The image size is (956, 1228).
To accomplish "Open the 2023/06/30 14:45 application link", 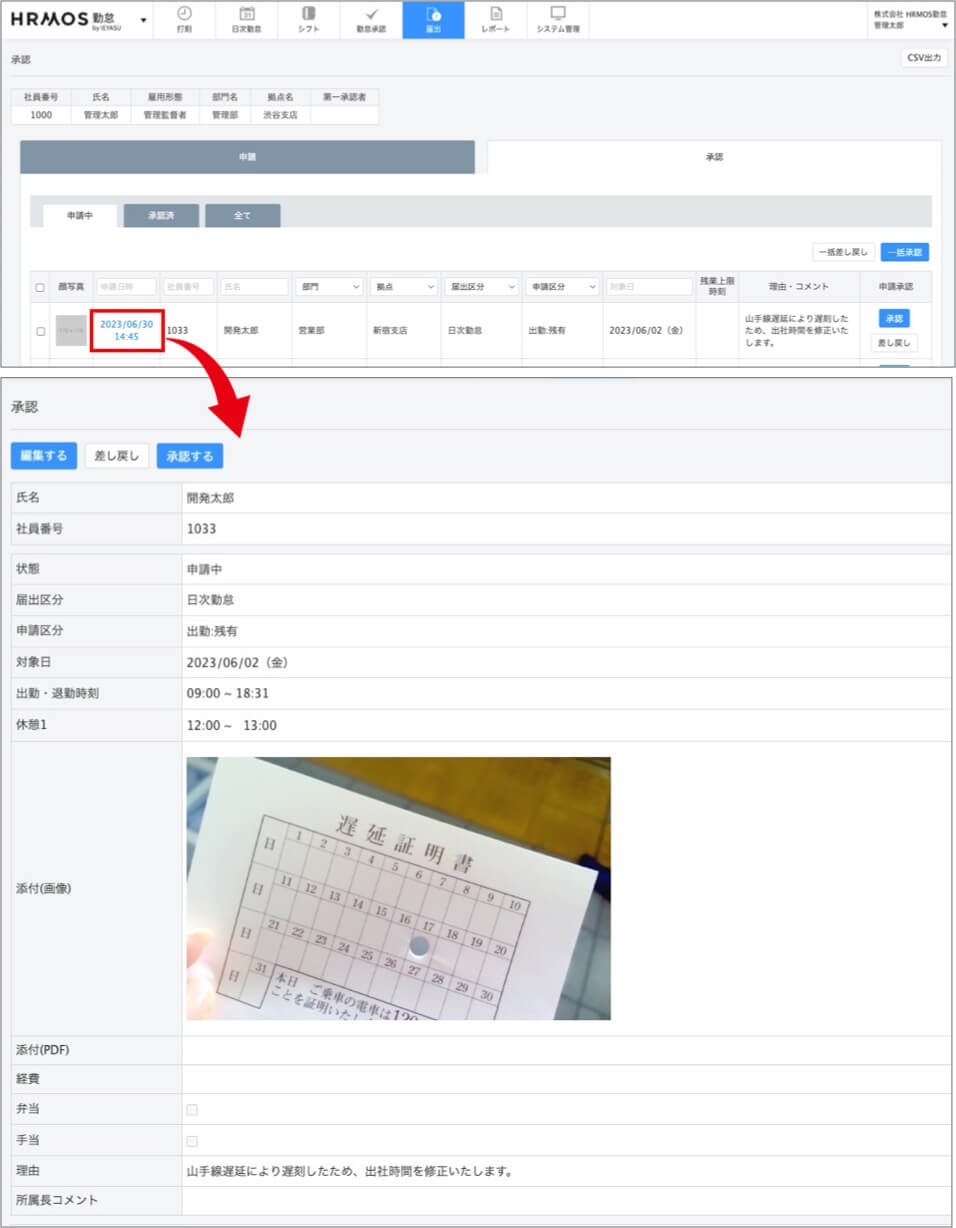I will coord(126,331).
